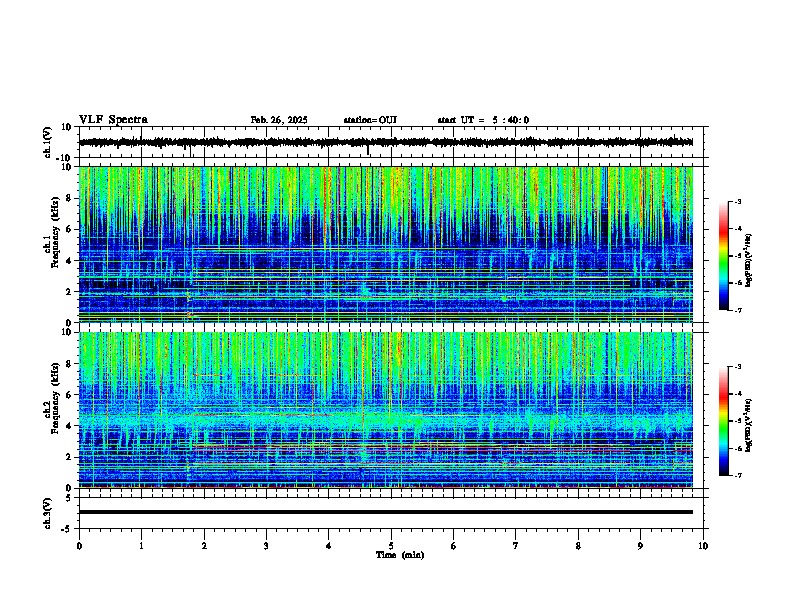792x612 pixels.
Task: Click the time axis tick label "3"
Action: (x=266, y=546)
